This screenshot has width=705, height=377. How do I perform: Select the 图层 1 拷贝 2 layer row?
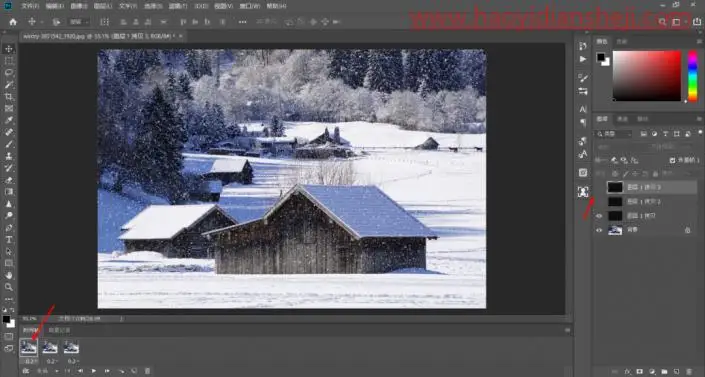[645, 202]
